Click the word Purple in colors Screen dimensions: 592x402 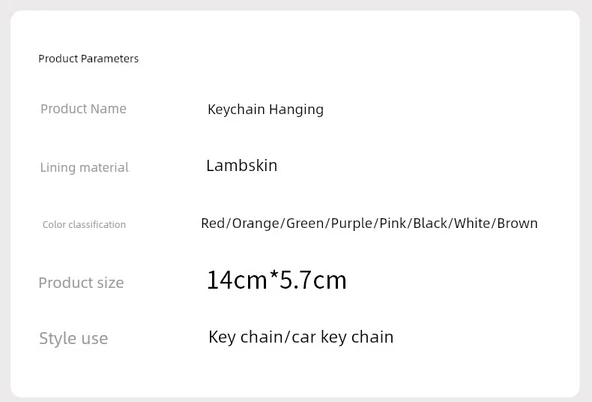click(x=352, y=223)
